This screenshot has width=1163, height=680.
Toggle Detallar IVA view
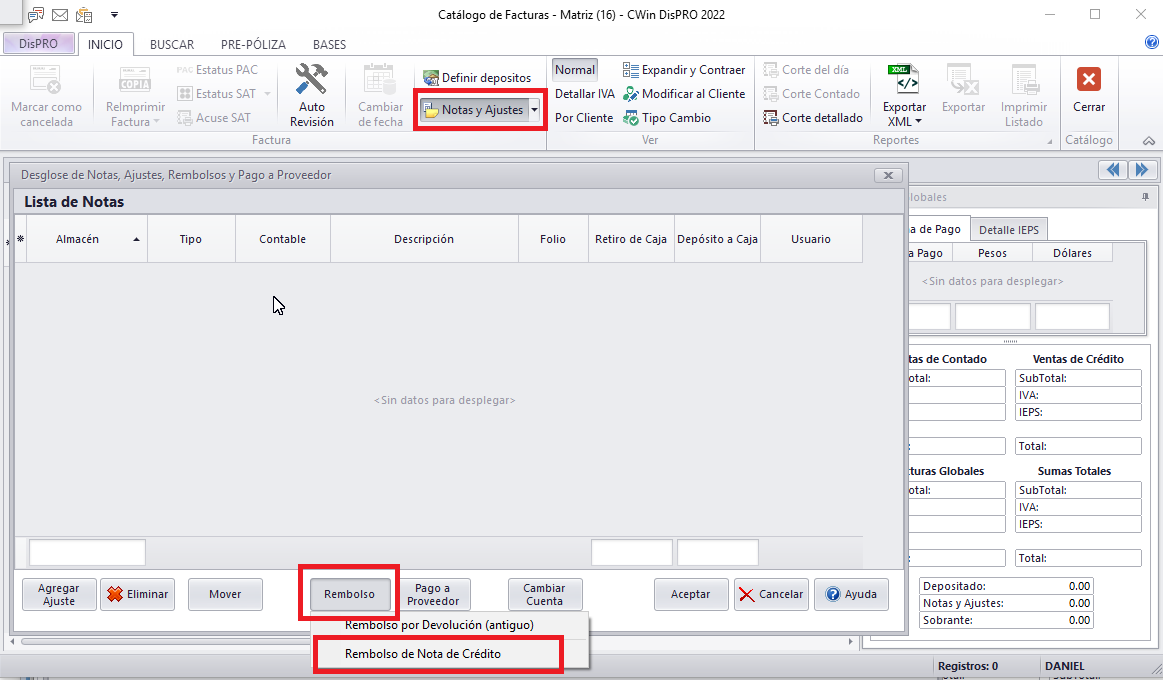coord(584,94)
